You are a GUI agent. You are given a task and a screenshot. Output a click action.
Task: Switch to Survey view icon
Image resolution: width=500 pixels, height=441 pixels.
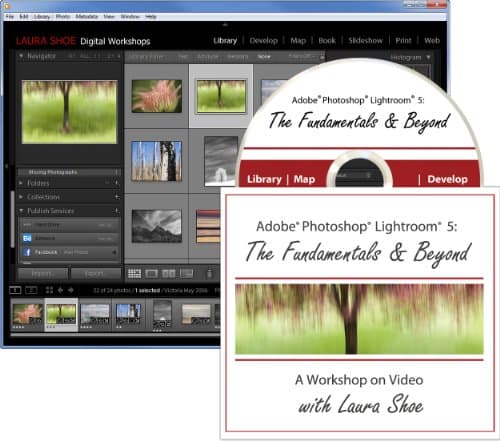[187, 274]
